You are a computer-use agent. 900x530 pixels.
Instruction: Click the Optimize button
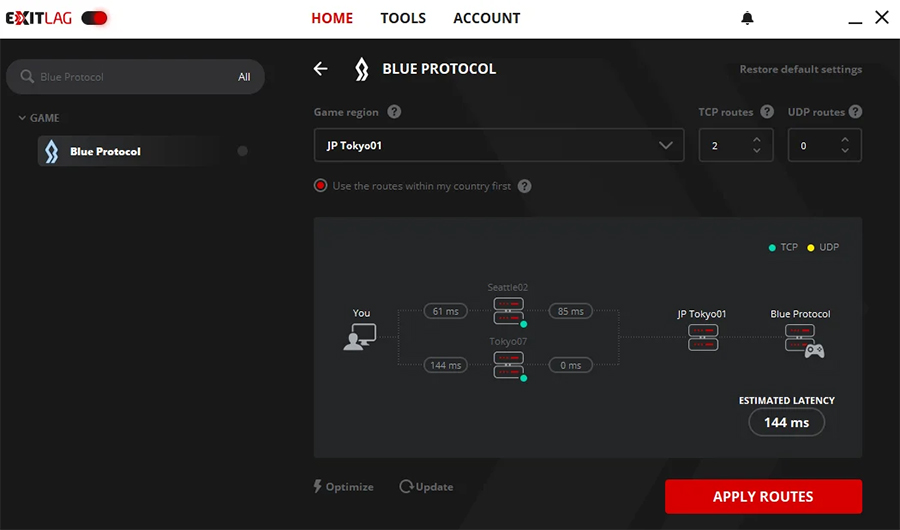pyautogui.click(x=343, y=487)
